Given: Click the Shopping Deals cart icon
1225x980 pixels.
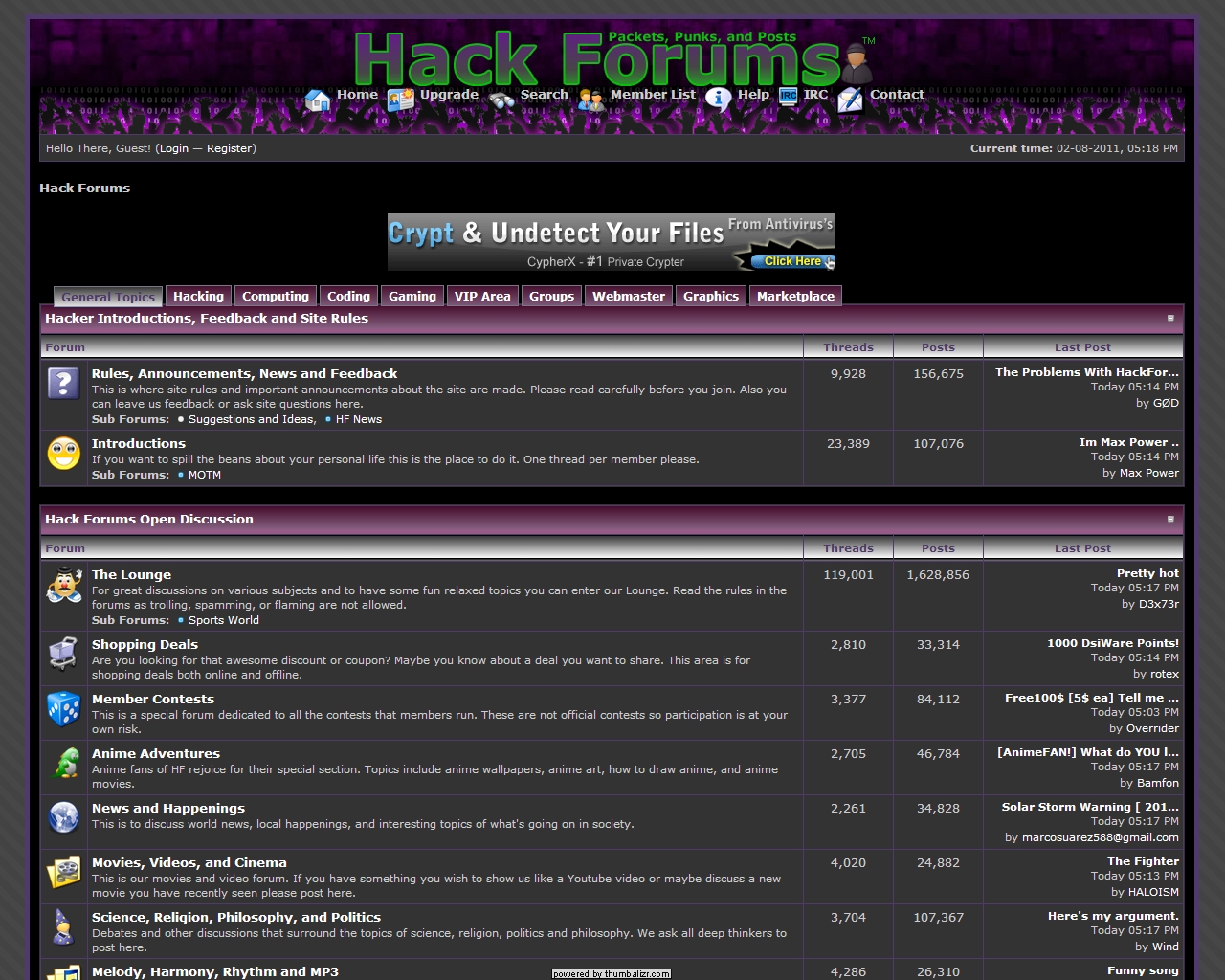Looking at the screenshot, I should click(x=64, y=655).
